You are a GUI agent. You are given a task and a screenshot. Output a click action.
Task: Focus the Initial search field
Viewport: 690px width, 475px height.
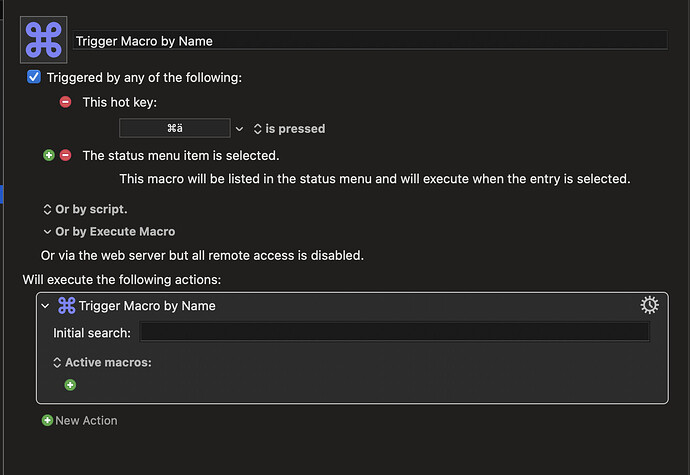coord(395,332)
